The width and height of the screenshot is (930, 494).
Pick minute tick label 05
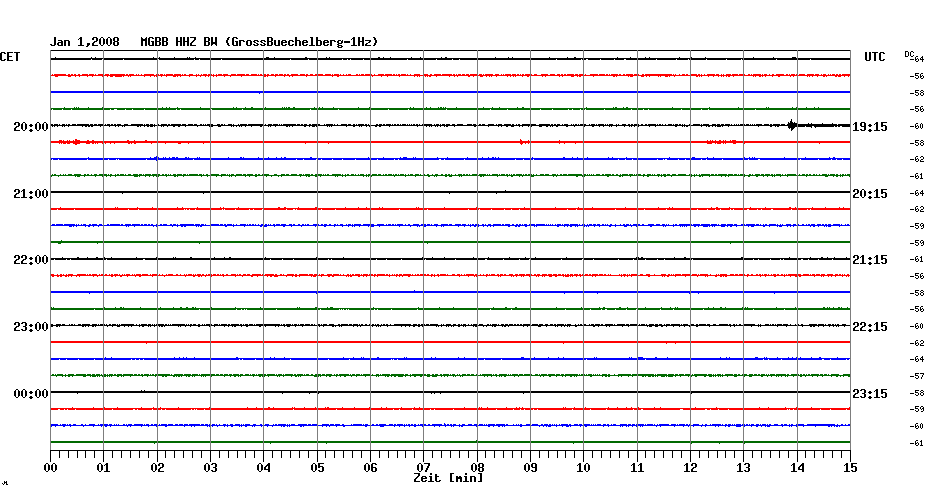click(x=317, y=467)
